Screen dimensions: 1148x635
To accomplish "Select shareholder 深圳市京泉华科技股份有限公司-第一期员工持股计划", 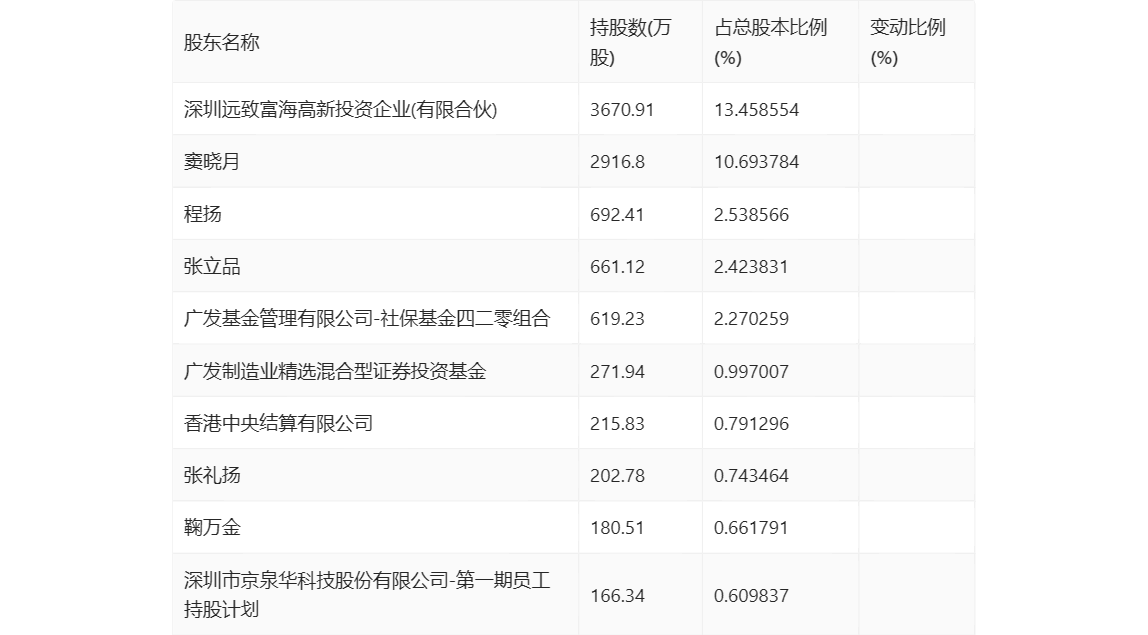I will click(367, 595).
